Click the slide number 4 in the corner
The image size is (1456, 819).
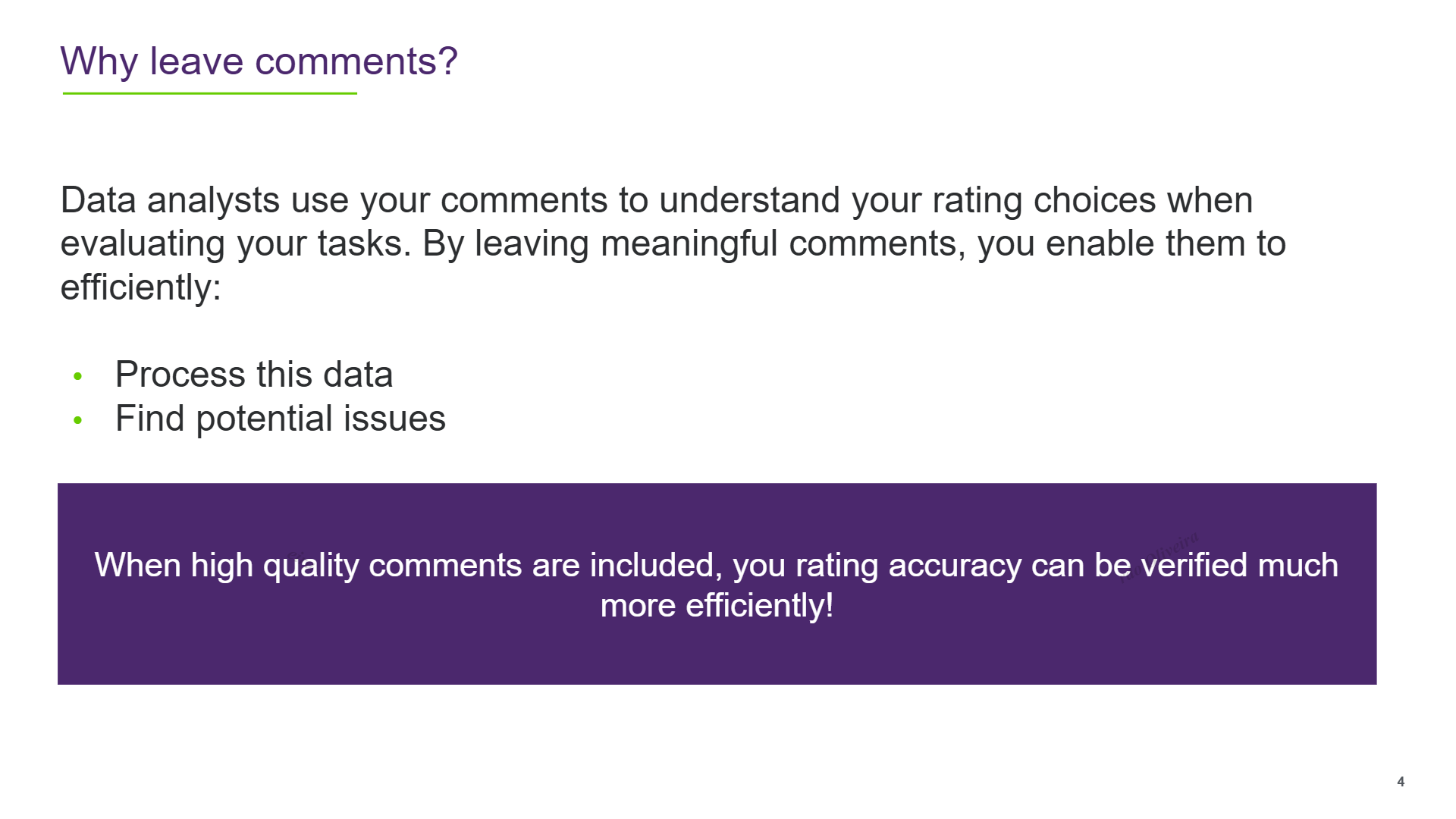click(1401, 782)
